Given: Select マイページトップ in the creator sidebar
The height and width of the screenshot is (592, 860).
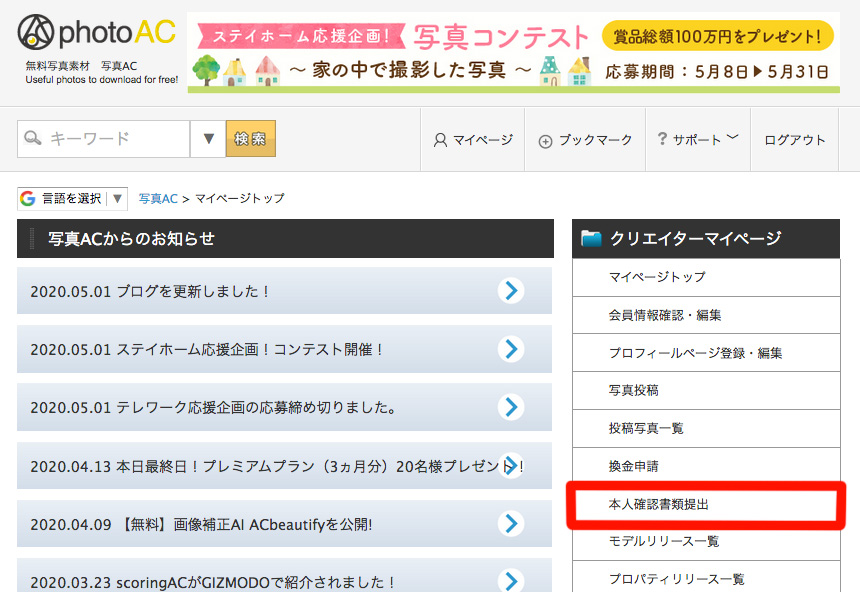Looking at the screenshot, I should pos(706,277).
